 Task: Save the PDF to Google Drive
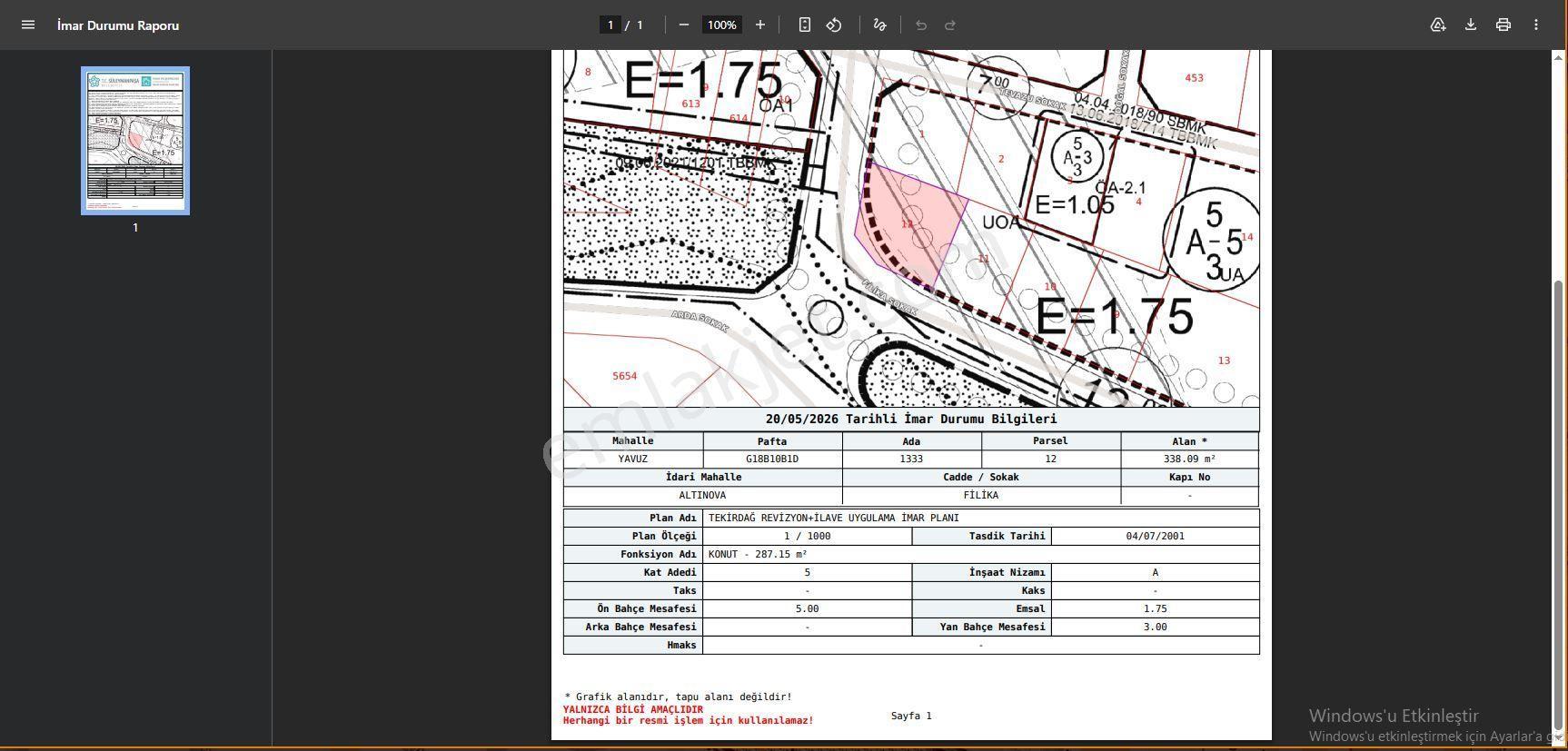coord(1438,25)
